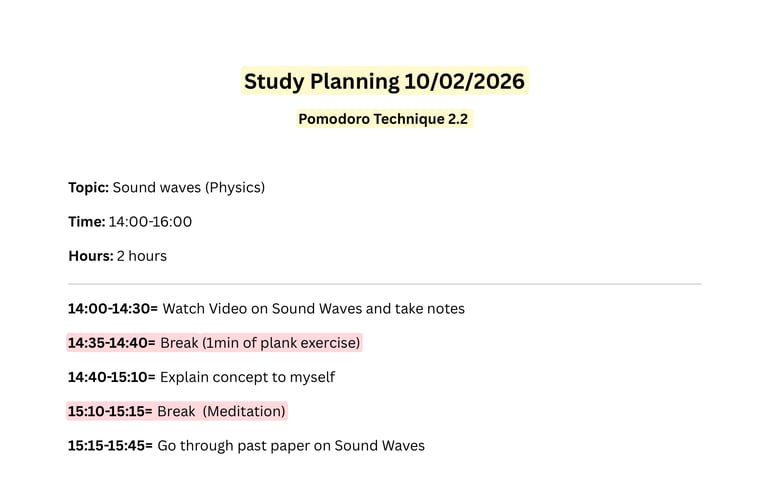
Task: Click the 15:15-15:45= time slot
Action: pos(110,446)
